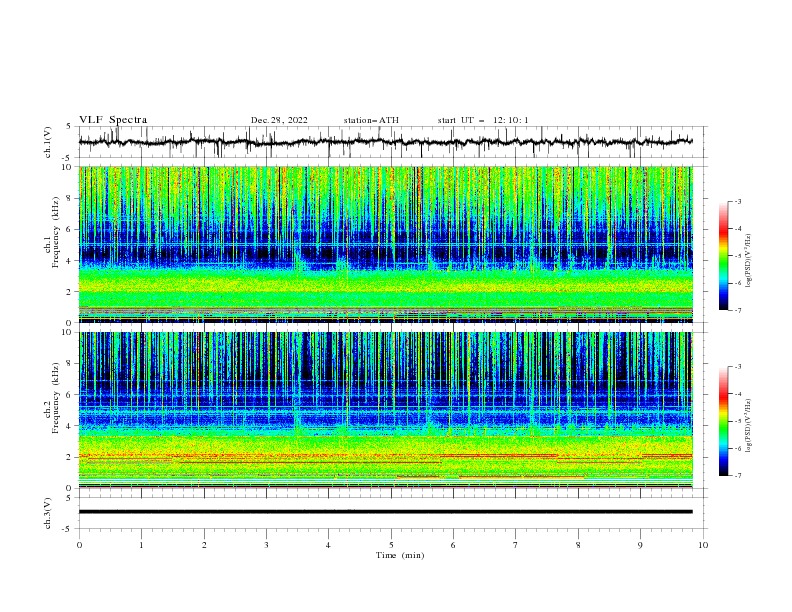The image size is (792, 612).
Task: Click the "station=ATH" header label
Action: point(371,120)
